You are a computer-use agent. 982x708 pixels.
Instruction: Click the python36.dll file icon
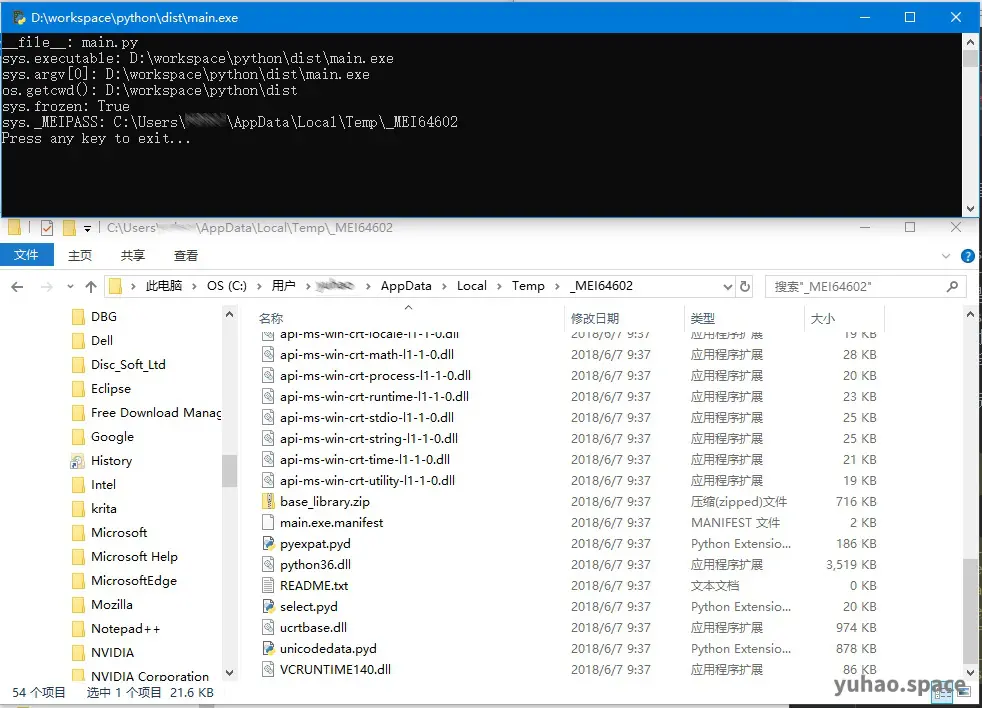coord(268,565)
